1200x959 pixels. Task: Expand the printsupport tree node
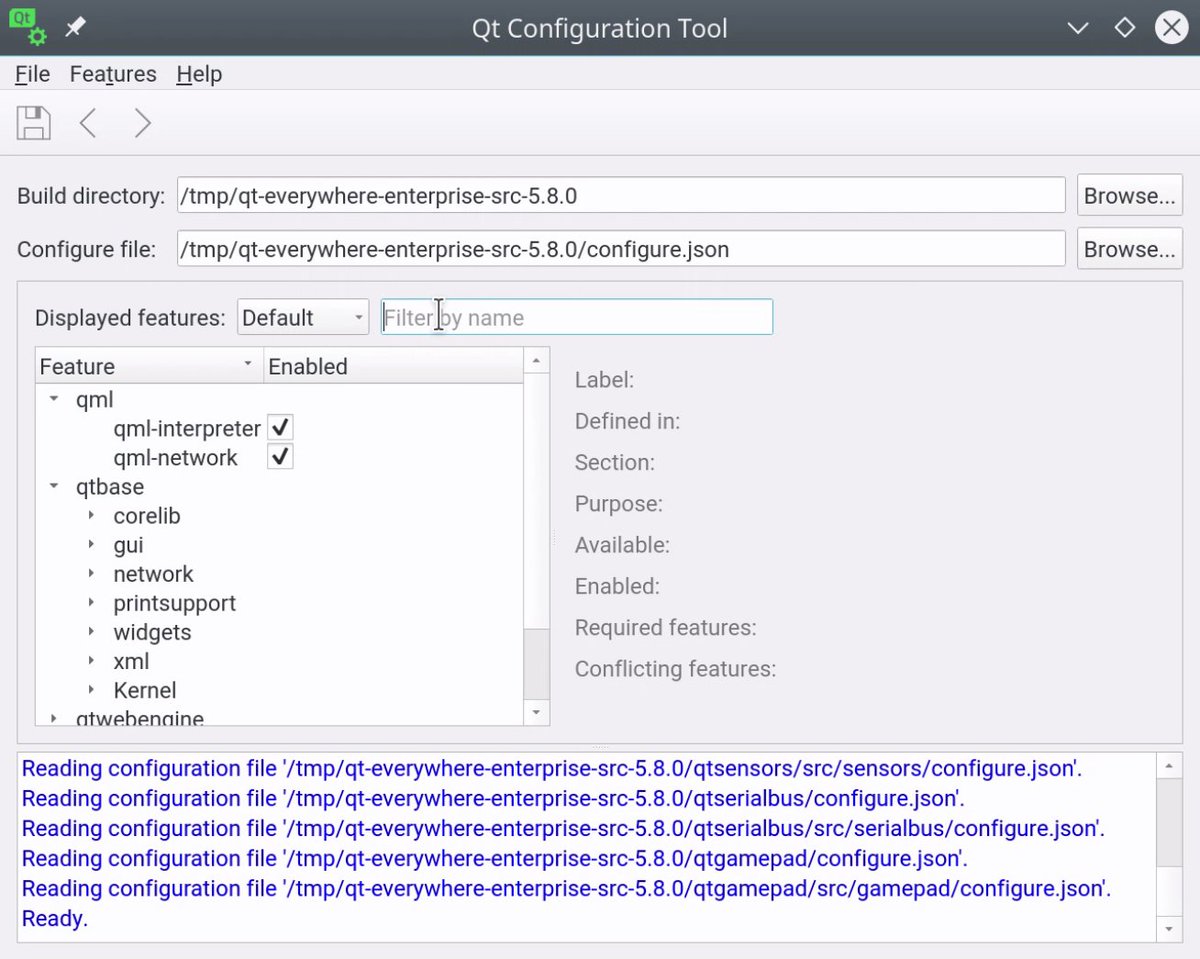[x=91, y=603]
